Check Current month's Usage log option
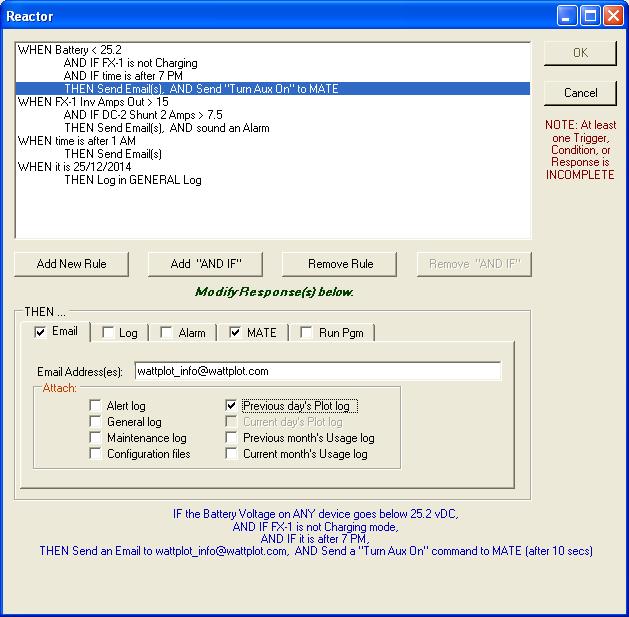Screen dimensions: 629x617 click(232, 454)
